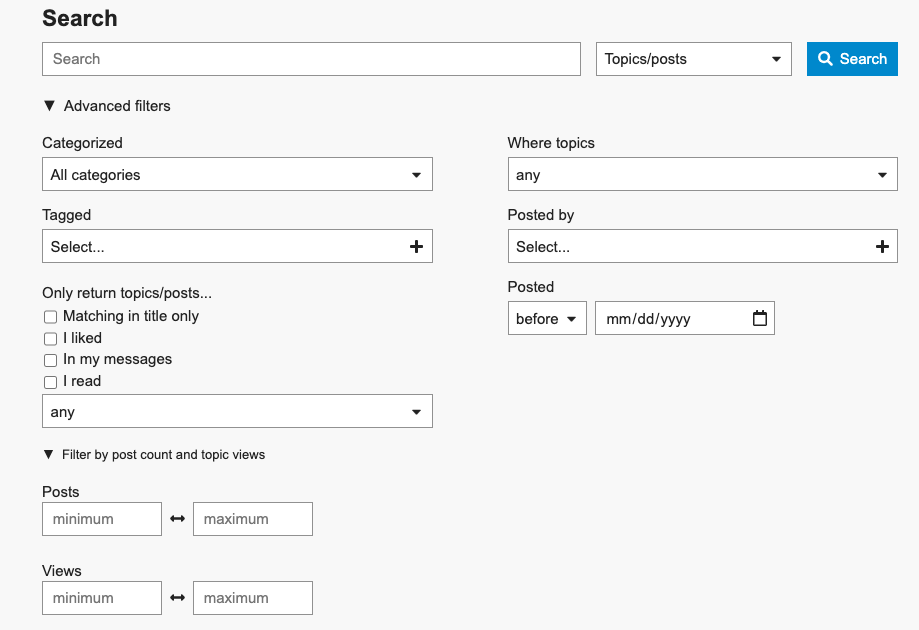919x630 pixels.
Task: Open the before date qualifier dropdown
Action: [547, 319]
